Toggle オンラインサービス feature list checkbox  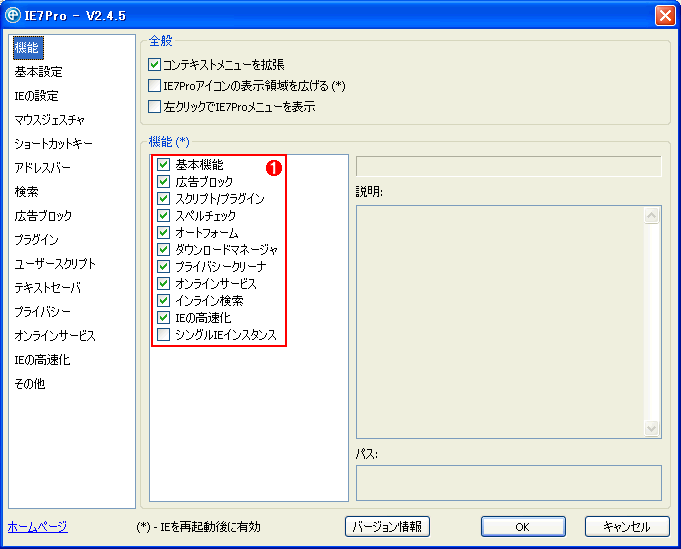tap(163, 284)
